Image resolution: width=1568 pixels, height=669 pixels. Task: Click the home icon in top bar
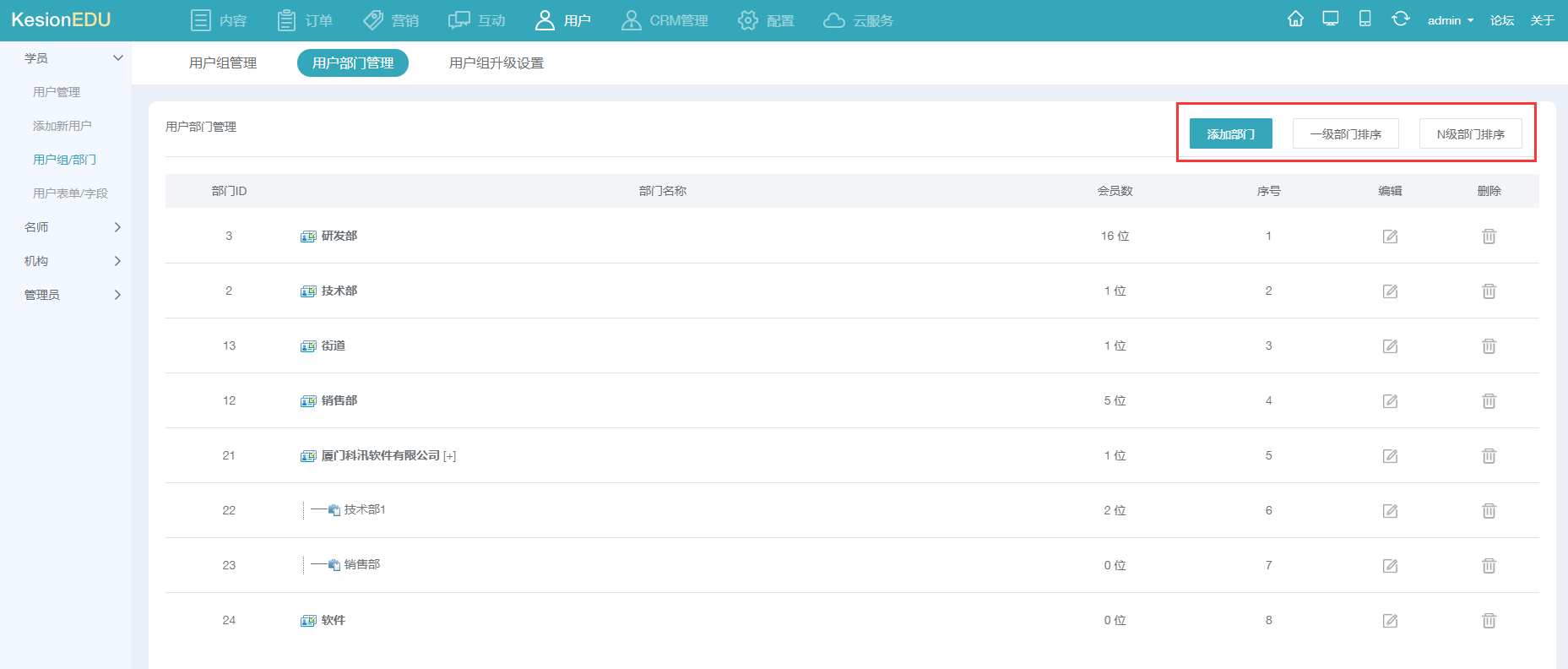[x=1295, y=19]
